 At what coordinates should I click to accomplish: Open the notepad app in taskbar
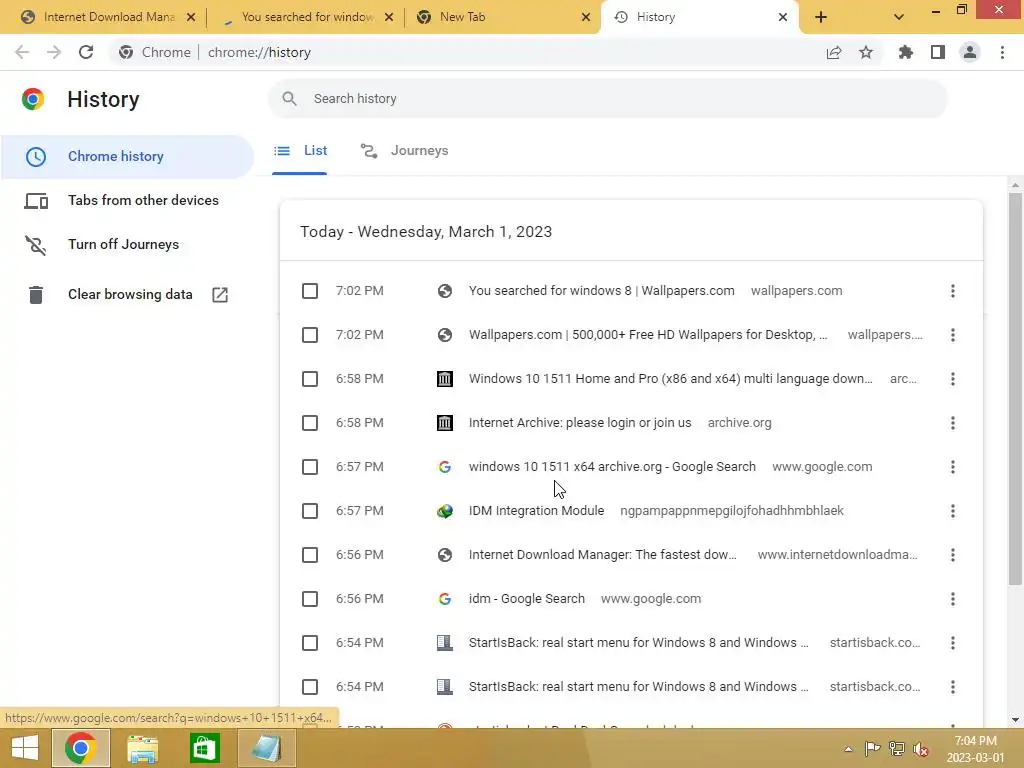[266, 748]
